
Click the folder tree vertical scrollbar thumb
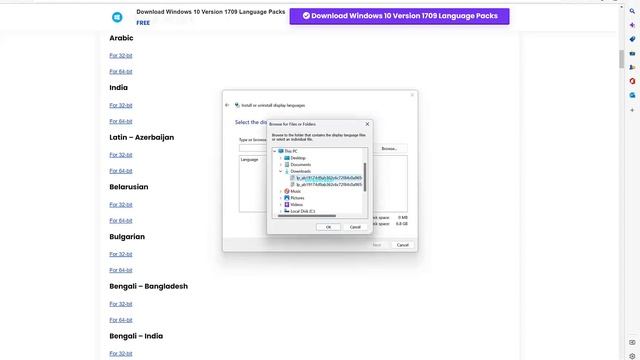[364, 177]
